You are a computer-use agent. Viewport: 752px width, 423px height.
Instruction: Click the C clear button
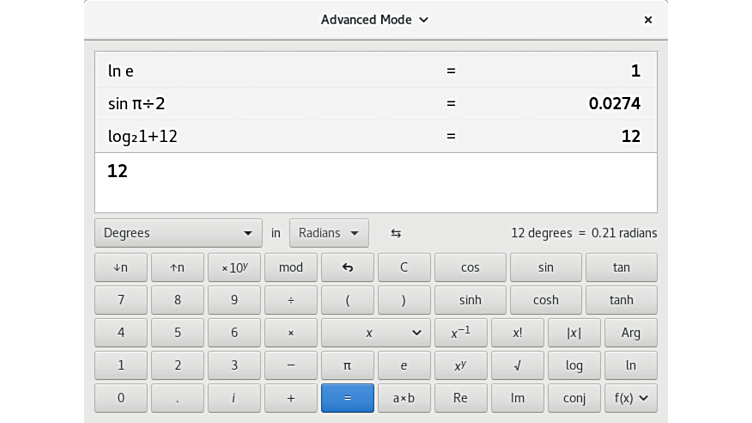404,268
